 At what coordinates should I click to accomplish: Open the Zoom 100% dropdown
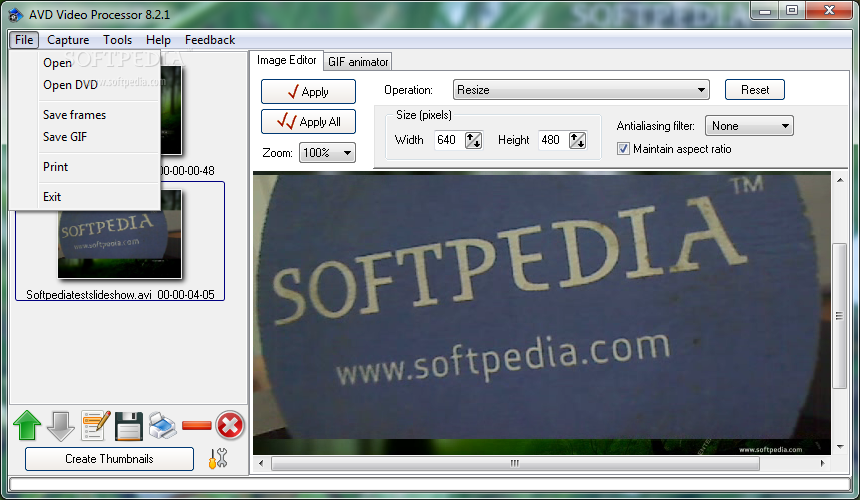pos(327,152)
